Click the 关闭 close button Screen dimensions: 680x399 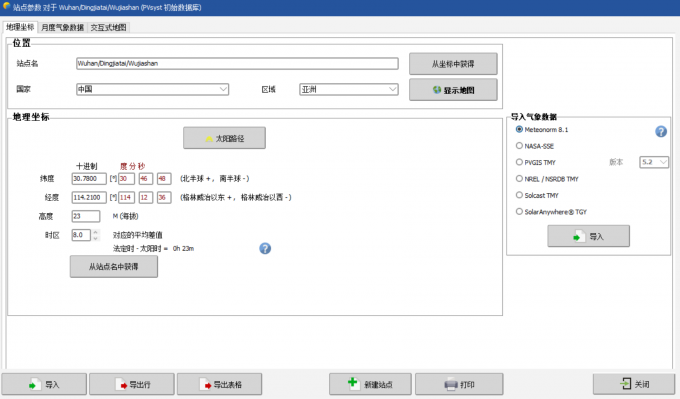point(634,384)
